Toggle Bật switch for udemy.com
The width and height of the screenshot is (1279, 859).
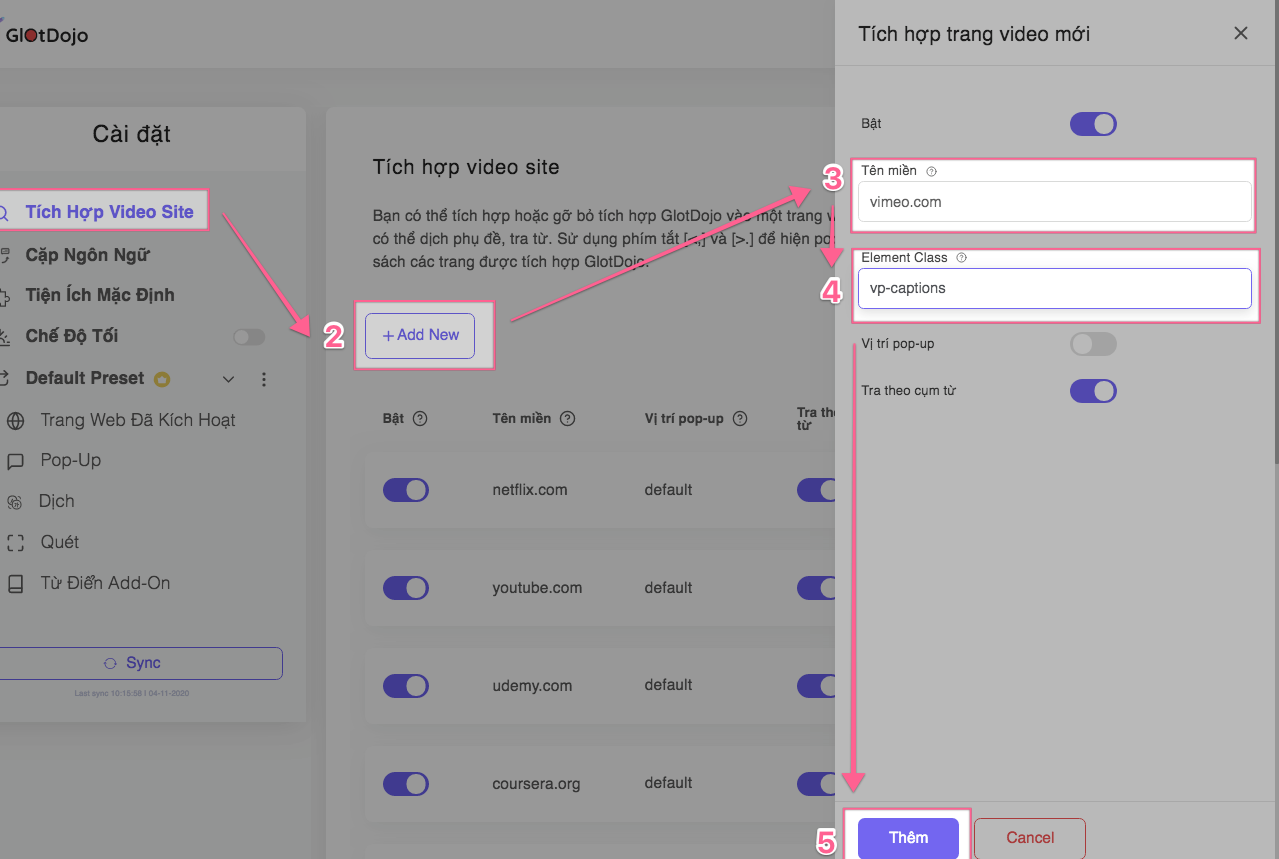[406, 686]
